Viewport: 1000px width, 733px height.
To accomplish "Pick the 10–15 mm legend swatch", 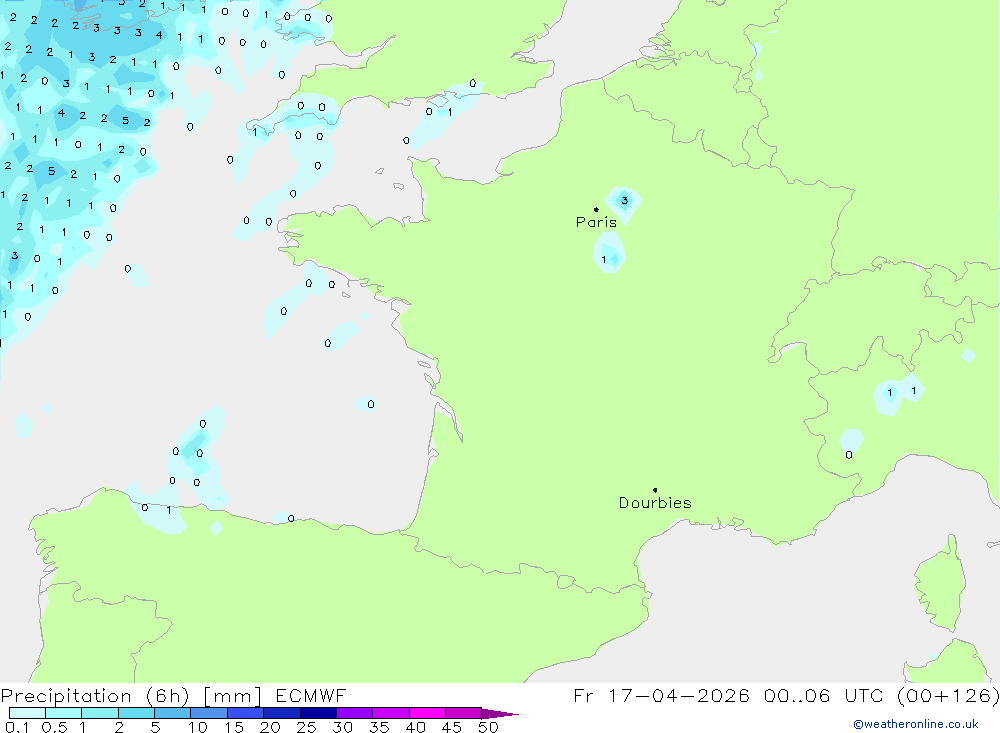I will (x=209, y=713).
